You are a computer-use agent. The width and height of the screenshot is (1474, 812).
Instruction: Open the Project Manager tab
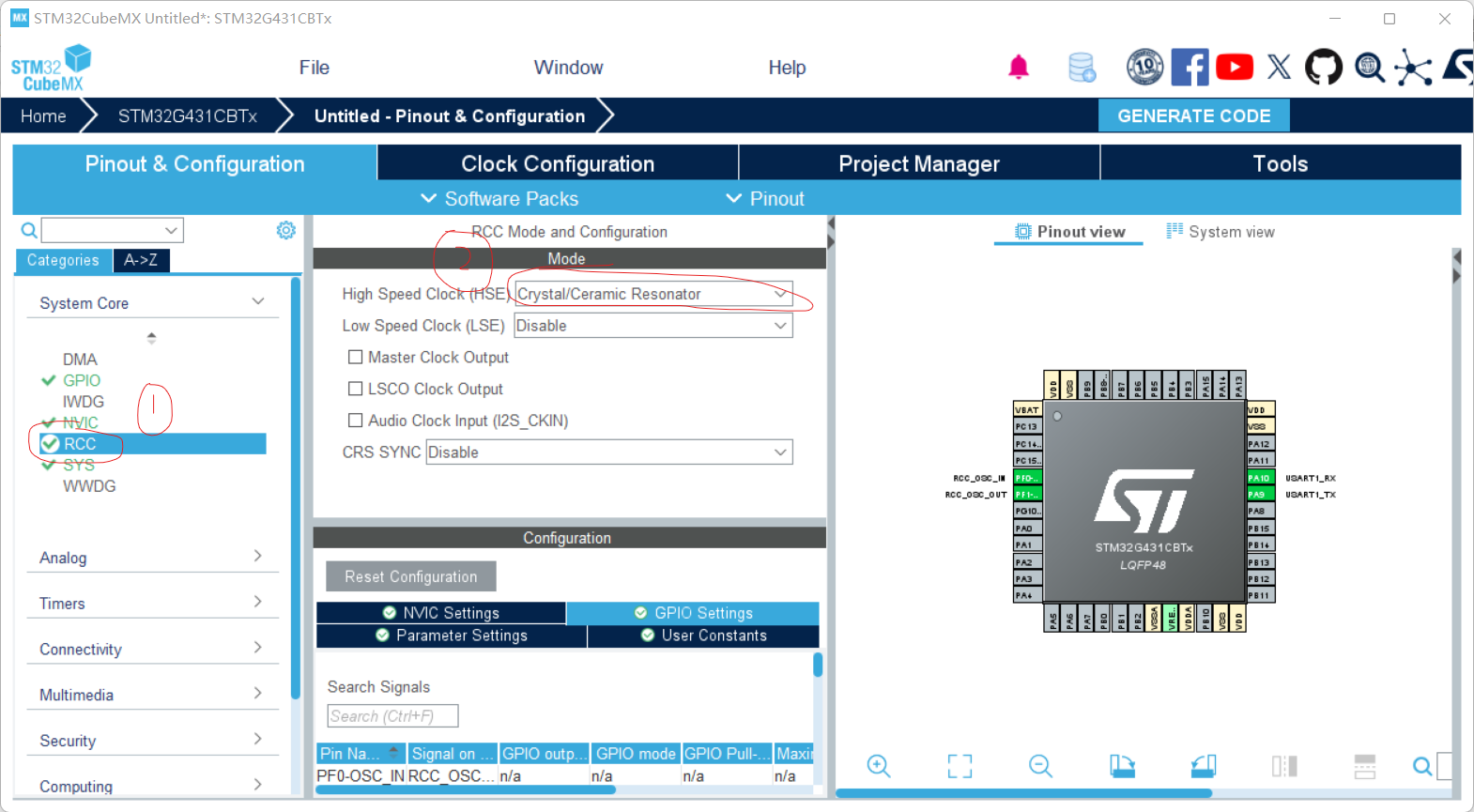pyautogui.click(x=918, y=163)
